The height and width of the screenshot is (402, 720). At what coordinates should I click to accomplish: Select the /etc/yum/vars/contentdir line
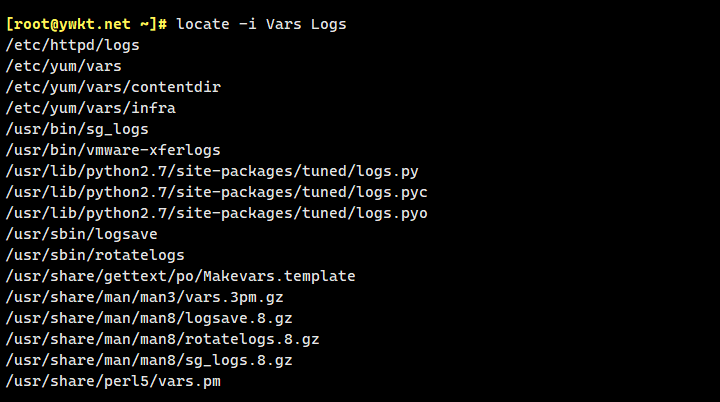pyautogui.click(x=113, y=87)
